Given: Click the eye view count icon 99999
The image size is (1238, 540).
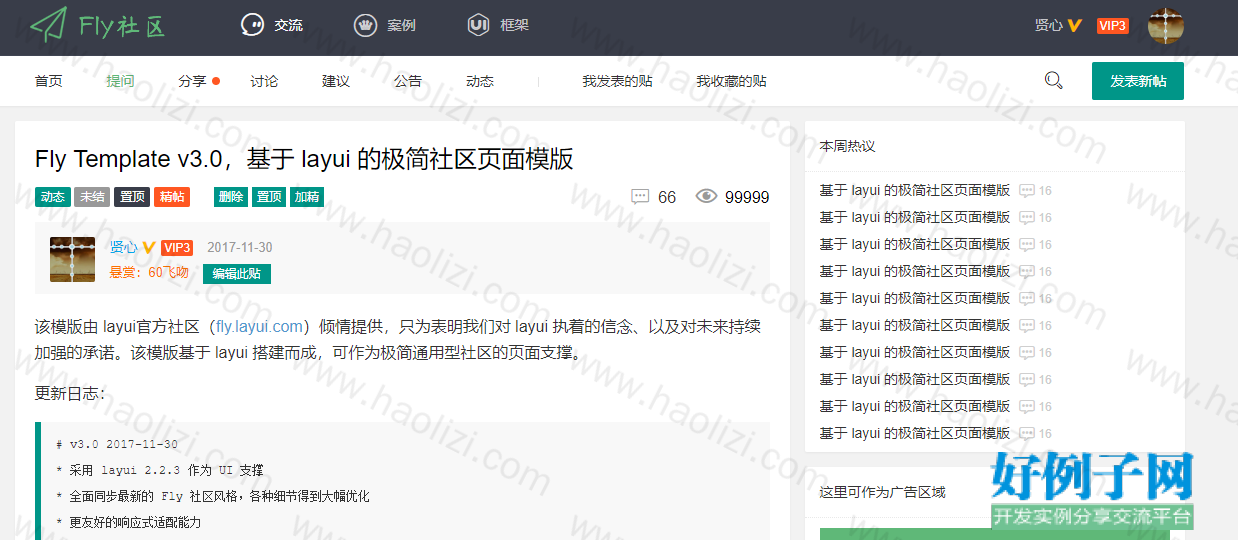Looking at the screenshot, I should click(x=706, y=197).
